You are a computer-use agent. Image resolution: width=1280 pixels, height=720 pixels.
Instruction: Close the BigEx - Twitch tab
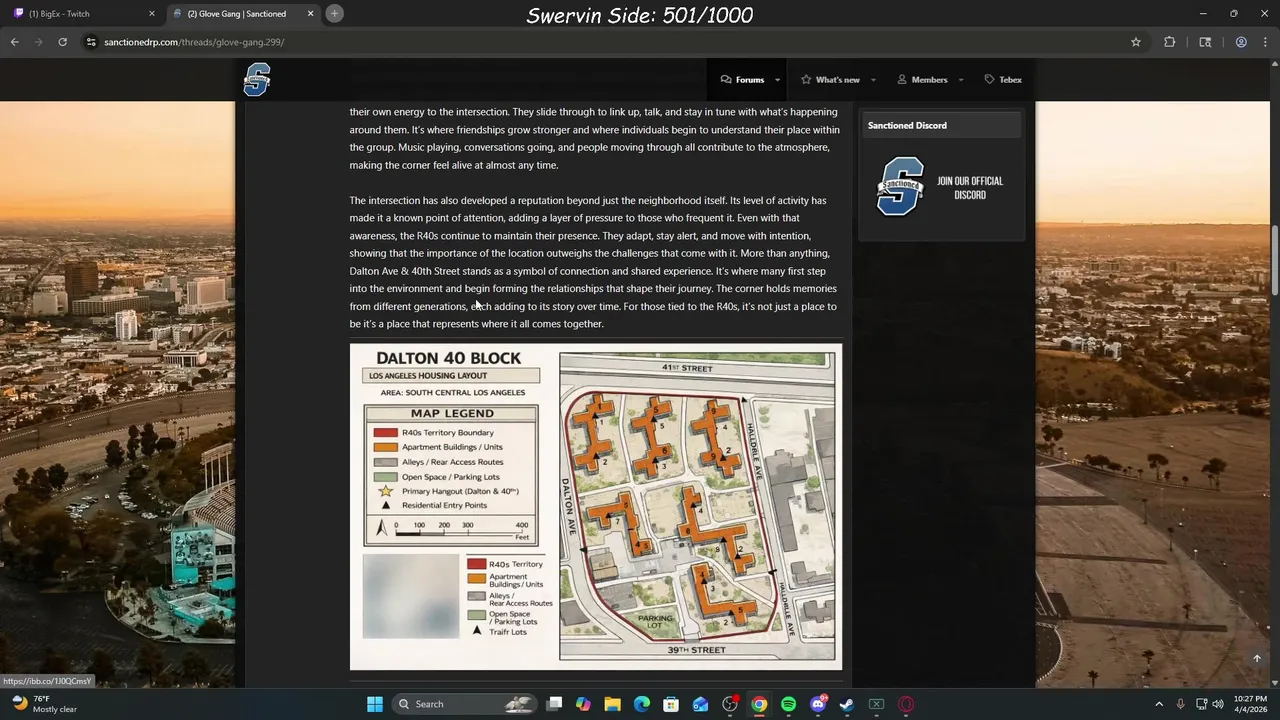(152, 14)
